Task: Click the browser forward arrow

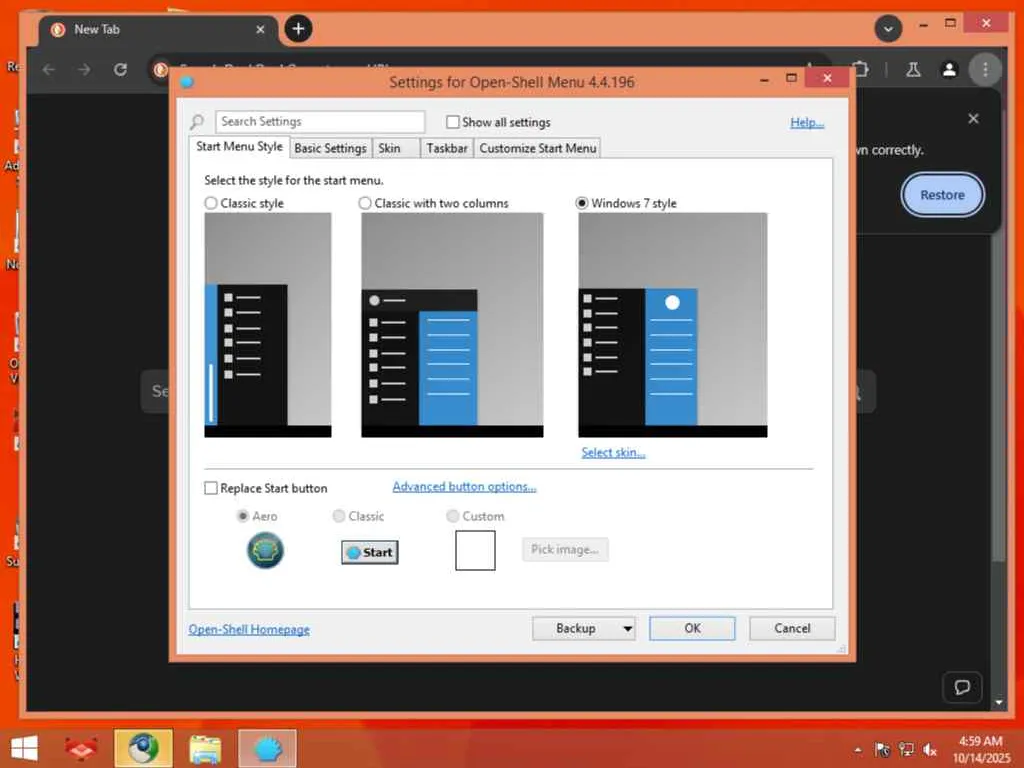Action: tap(84, 69)
